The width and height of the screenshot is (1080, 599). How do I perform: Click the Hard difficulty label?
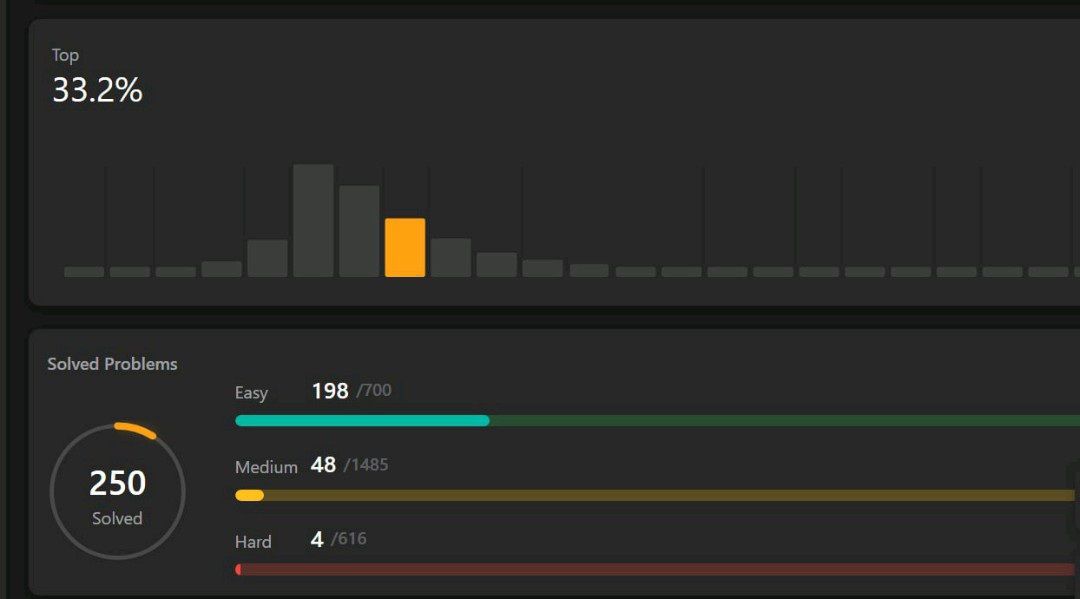tap(253, 542)
